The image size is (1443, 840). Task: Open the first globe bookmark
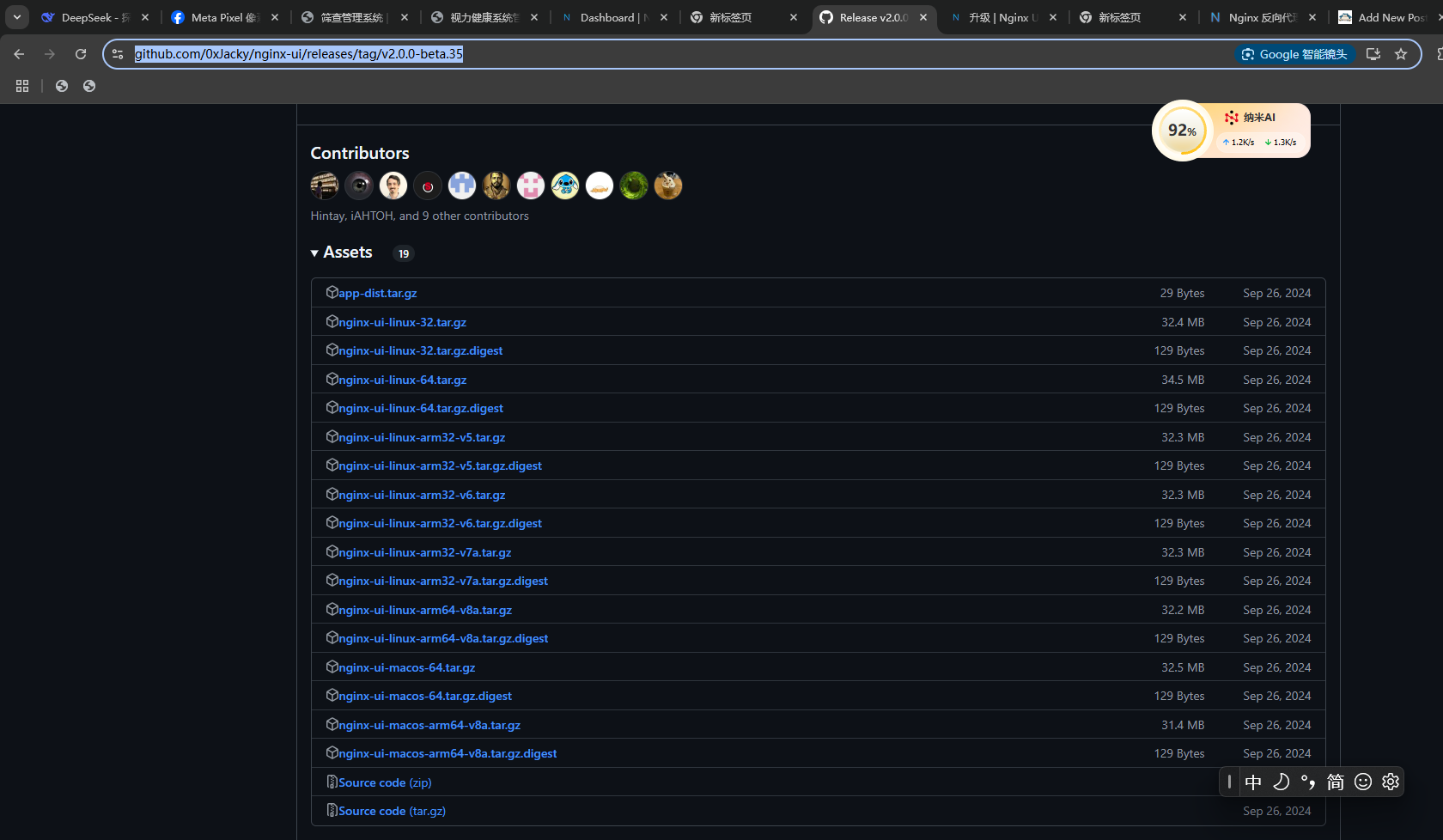(62, 86)
